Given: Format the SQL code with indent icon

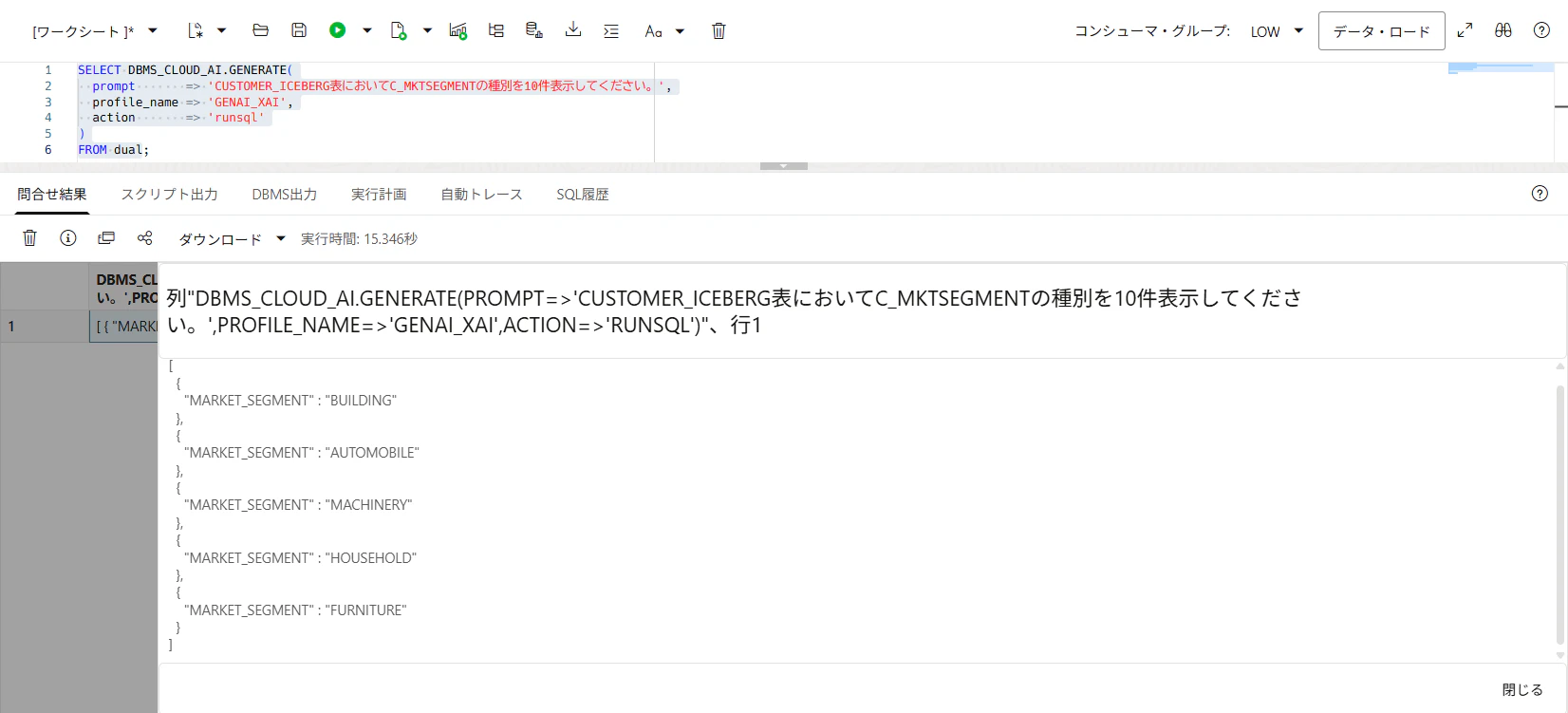Looking at the screenshot, I should 611,30.
